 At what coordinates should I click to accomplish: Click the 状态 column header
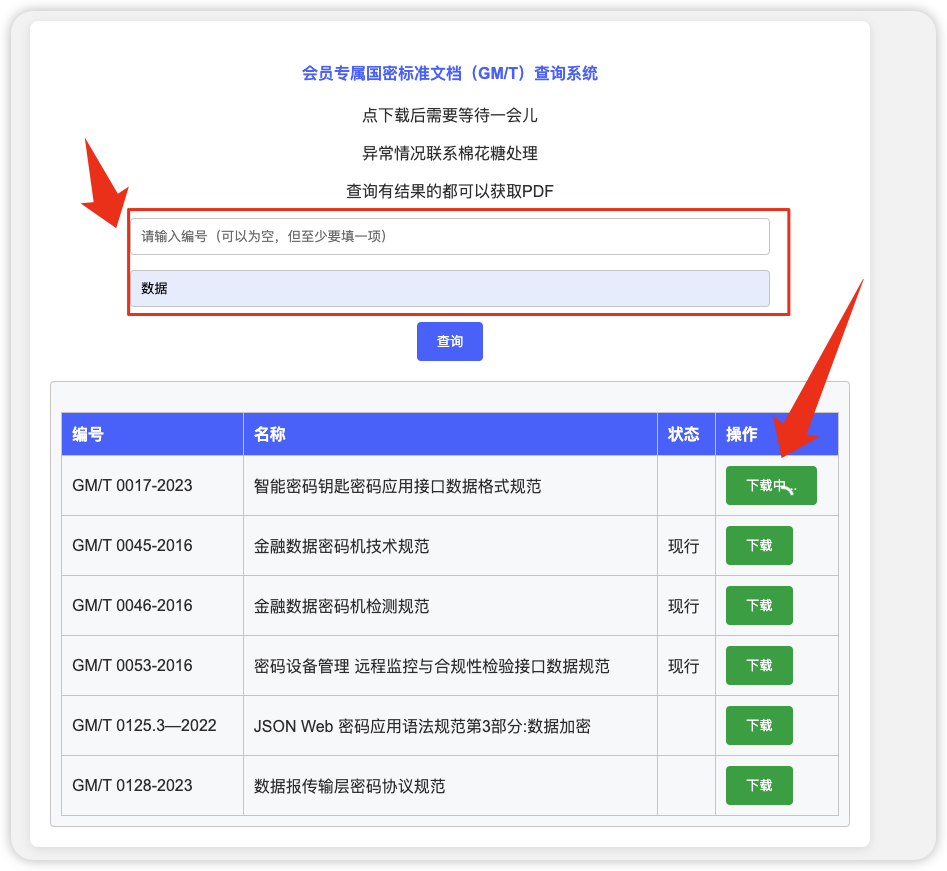tap(686, 434)
